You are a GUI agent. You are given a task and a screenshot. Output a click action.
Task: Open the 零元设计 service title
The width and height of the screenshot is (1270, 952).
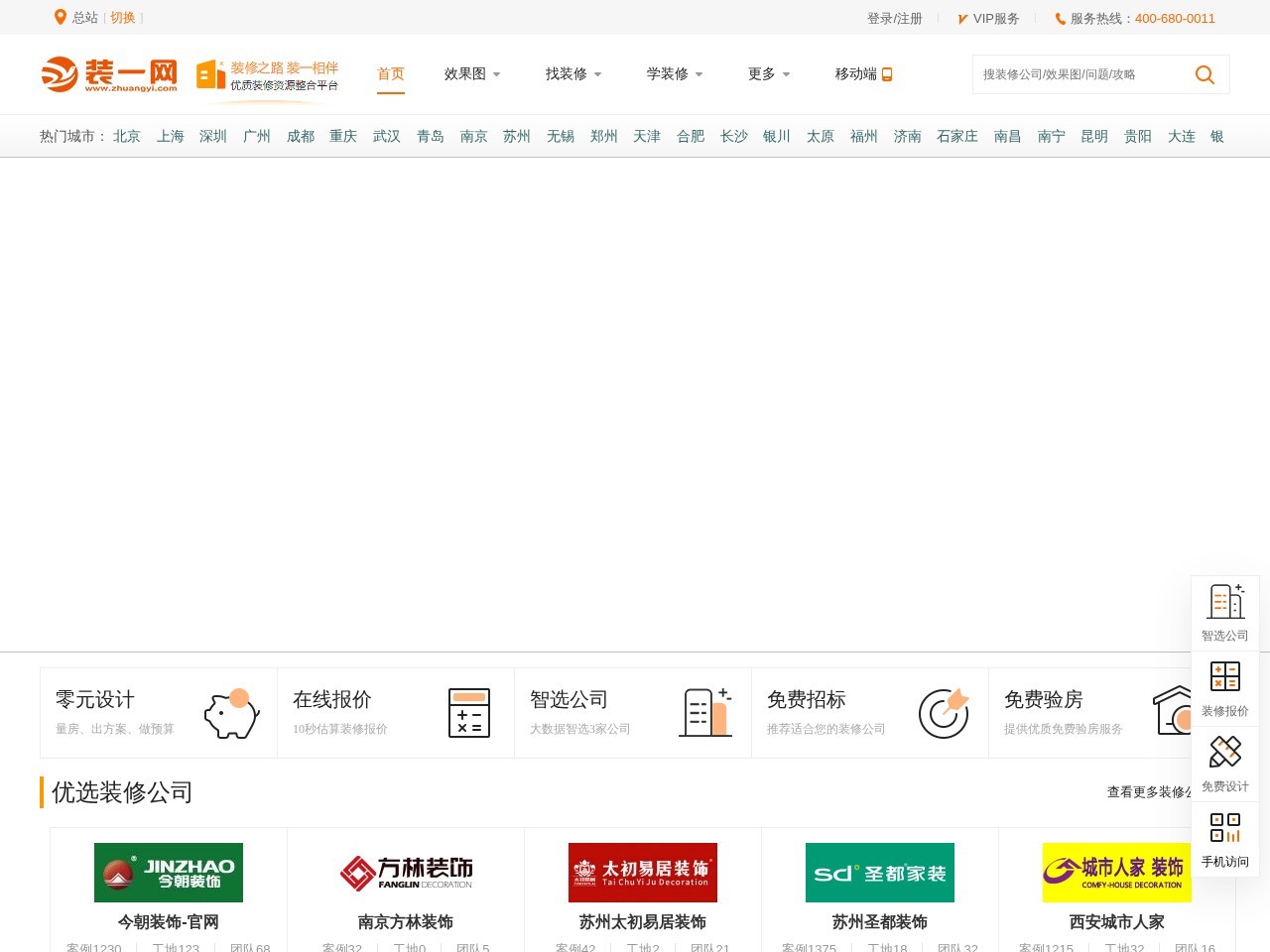(95, 700)
